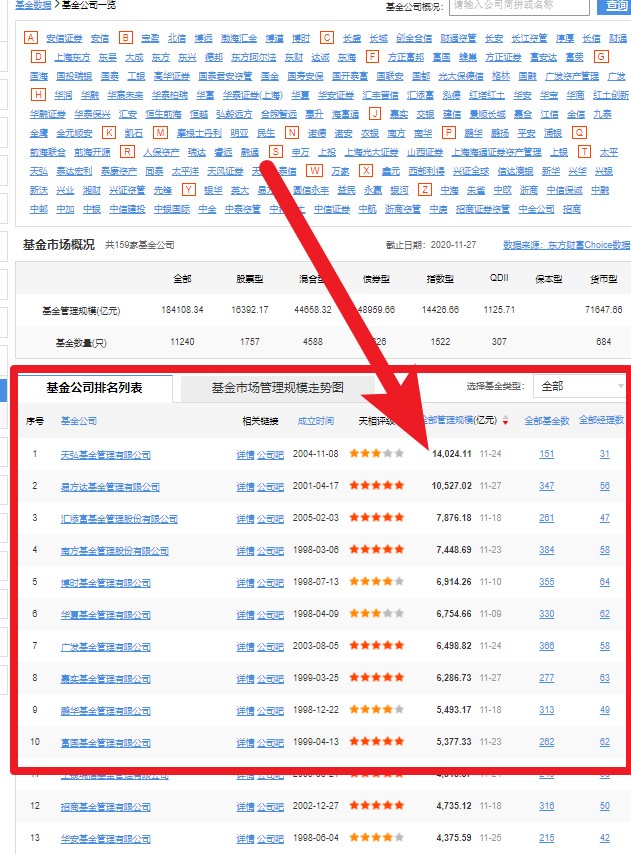Open the 东方财富Choice数据 data source link
The image size is (631, 854).
click(x=566, y=245)
